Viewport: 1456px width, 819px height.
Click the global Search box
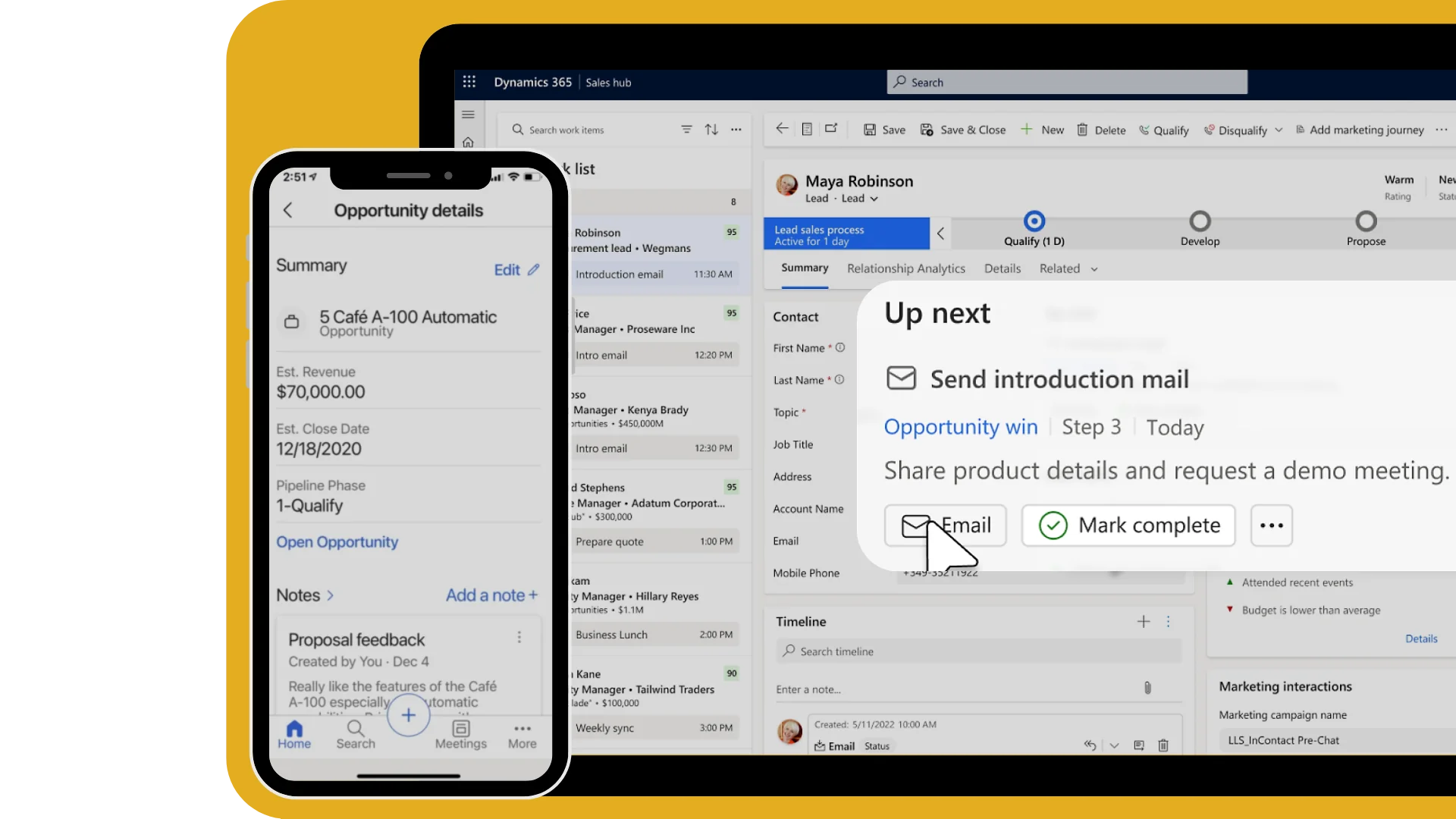[1067, 82]
